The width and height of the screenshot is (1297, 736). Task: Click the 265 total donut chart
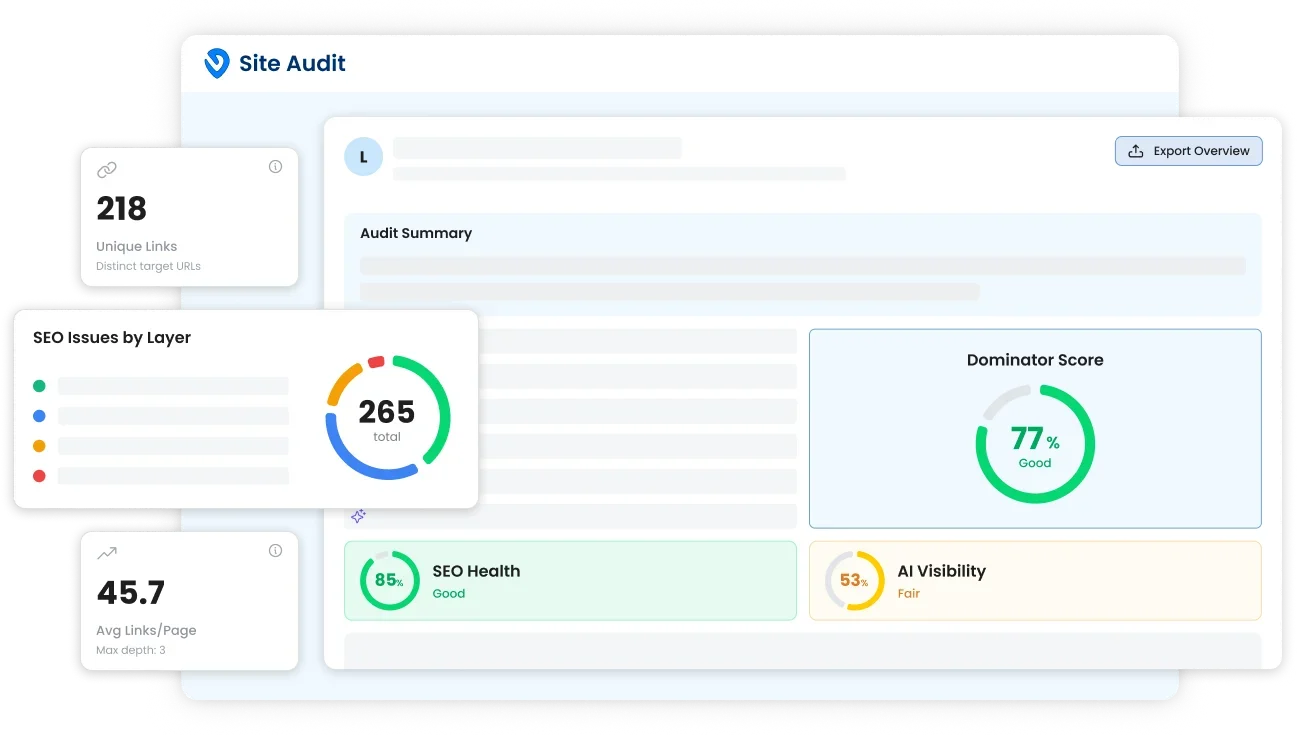386,418
